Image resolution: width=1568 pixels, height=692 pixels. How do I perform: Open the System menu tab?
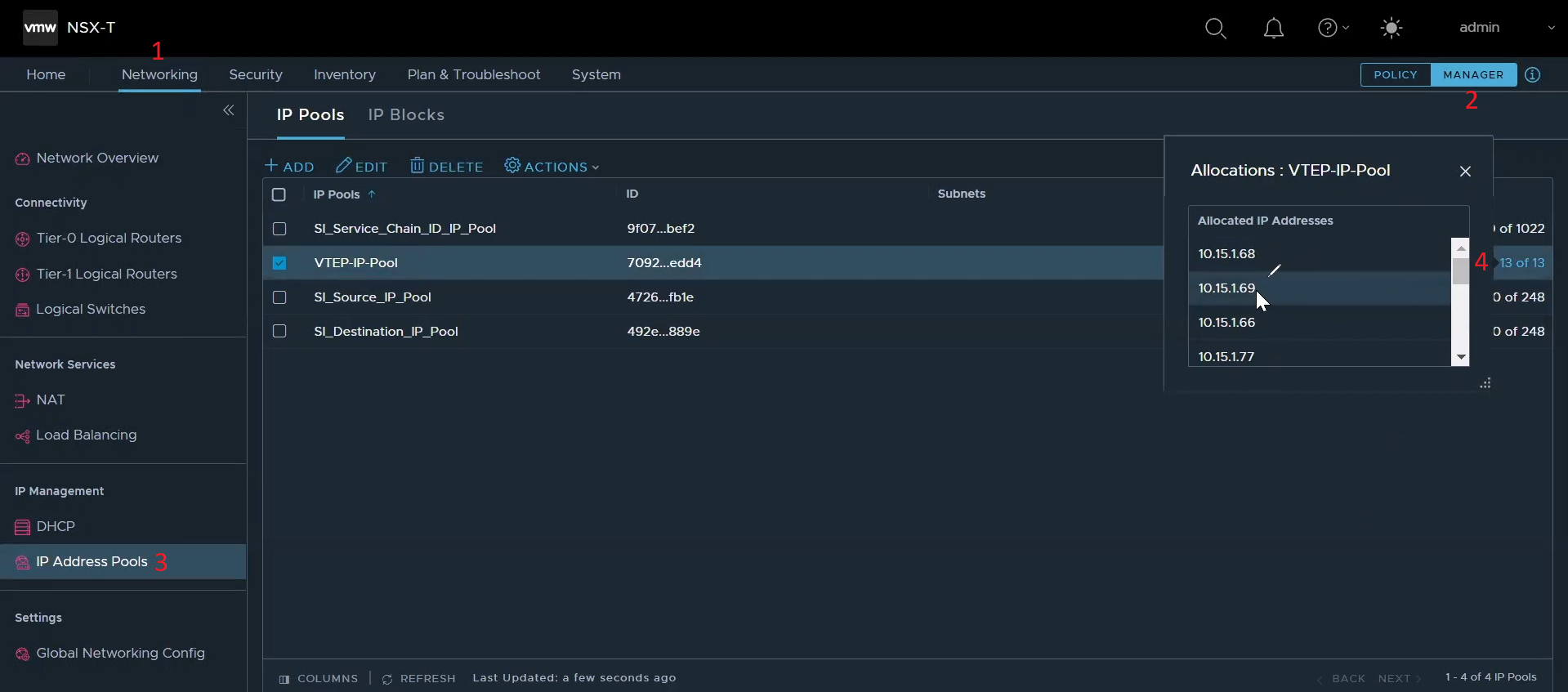(x=596, y=74)
